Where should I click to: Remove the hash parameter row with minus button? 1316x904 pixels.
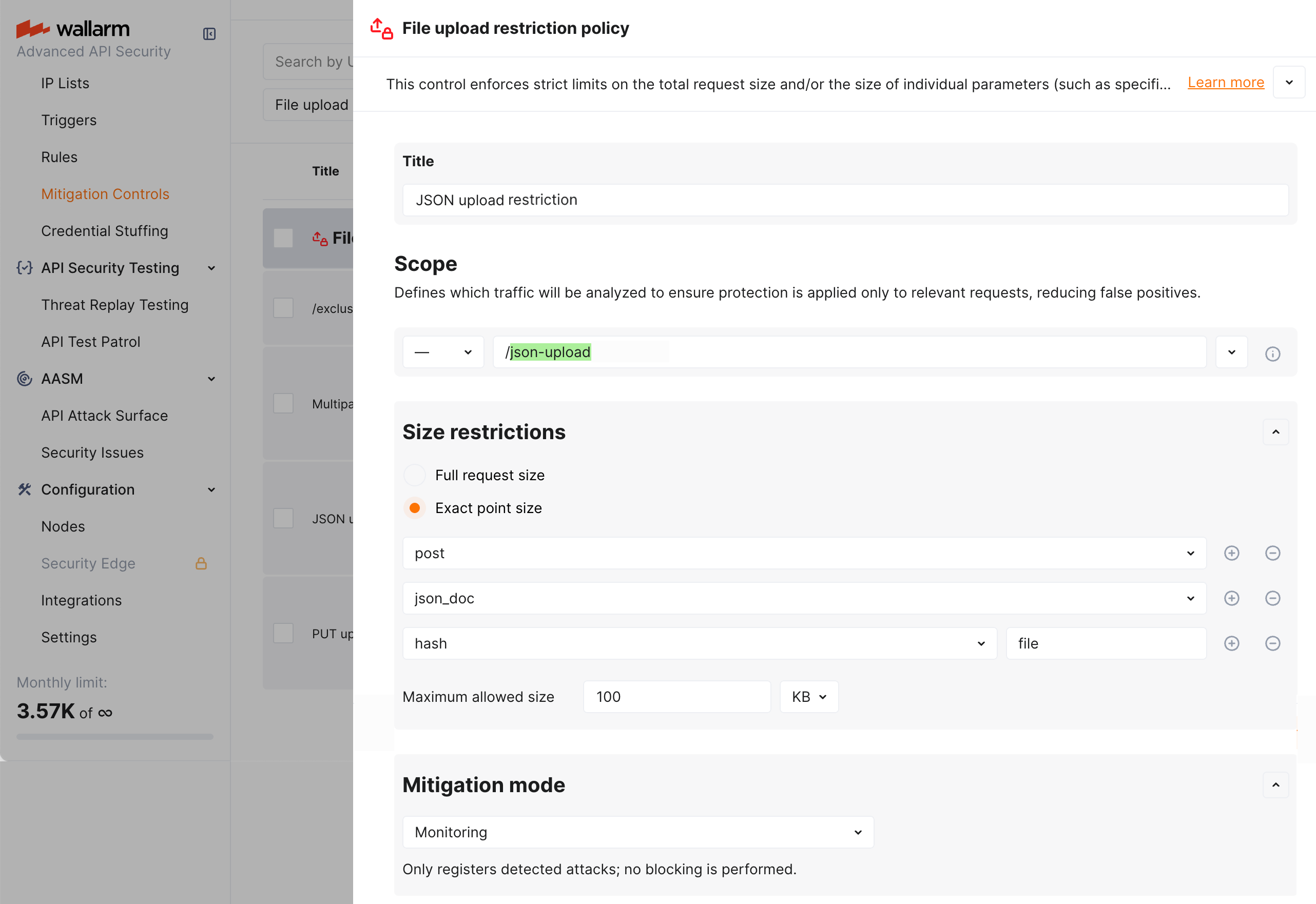(x=1272, y=643)
